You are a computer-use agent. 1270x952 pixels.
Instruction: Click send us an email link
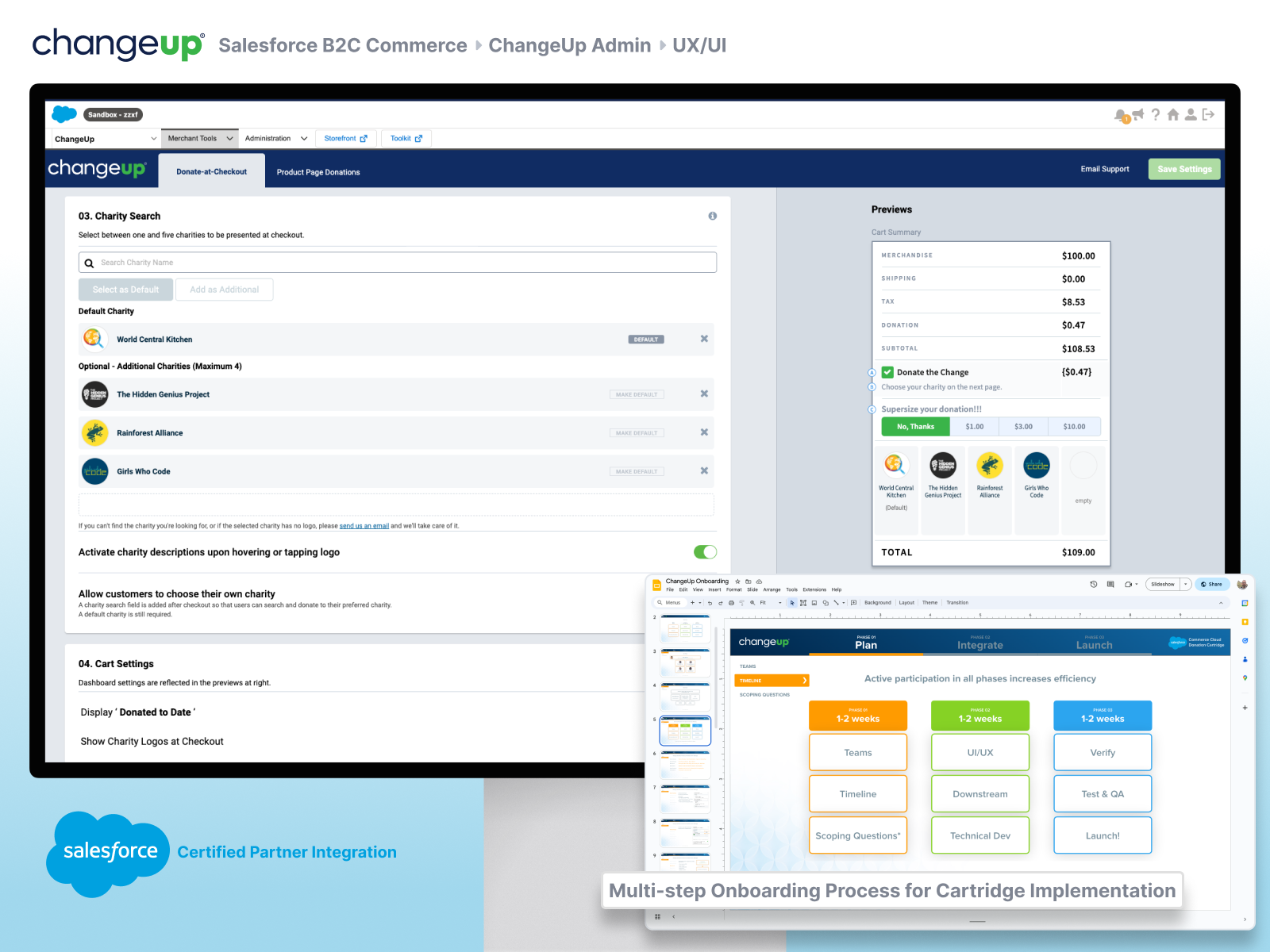coord(364,526)
